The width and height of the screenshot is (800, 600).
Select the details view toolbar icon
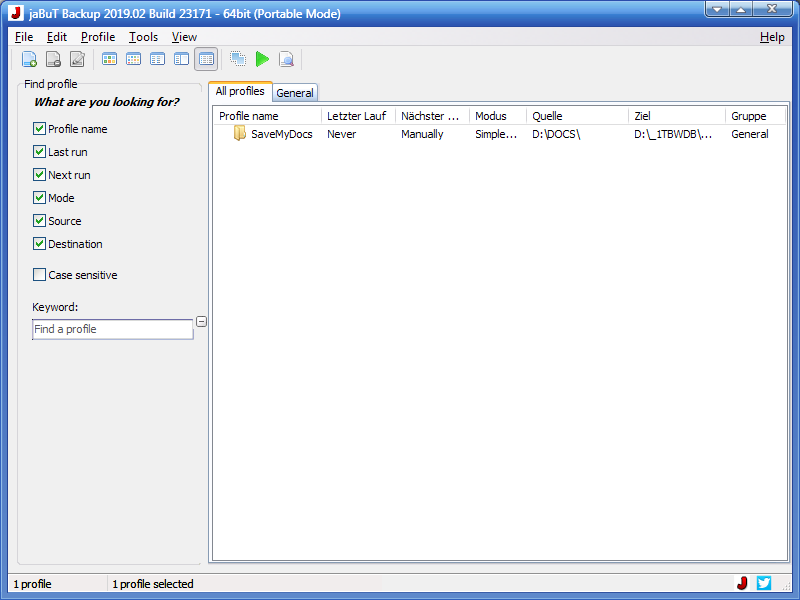point(206,59)
